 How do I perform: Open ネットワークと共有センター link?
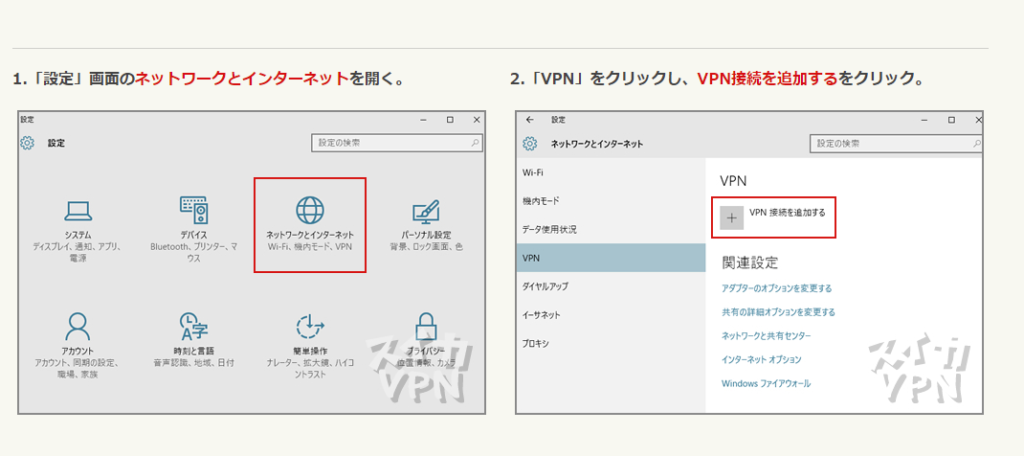click(766, 336)
